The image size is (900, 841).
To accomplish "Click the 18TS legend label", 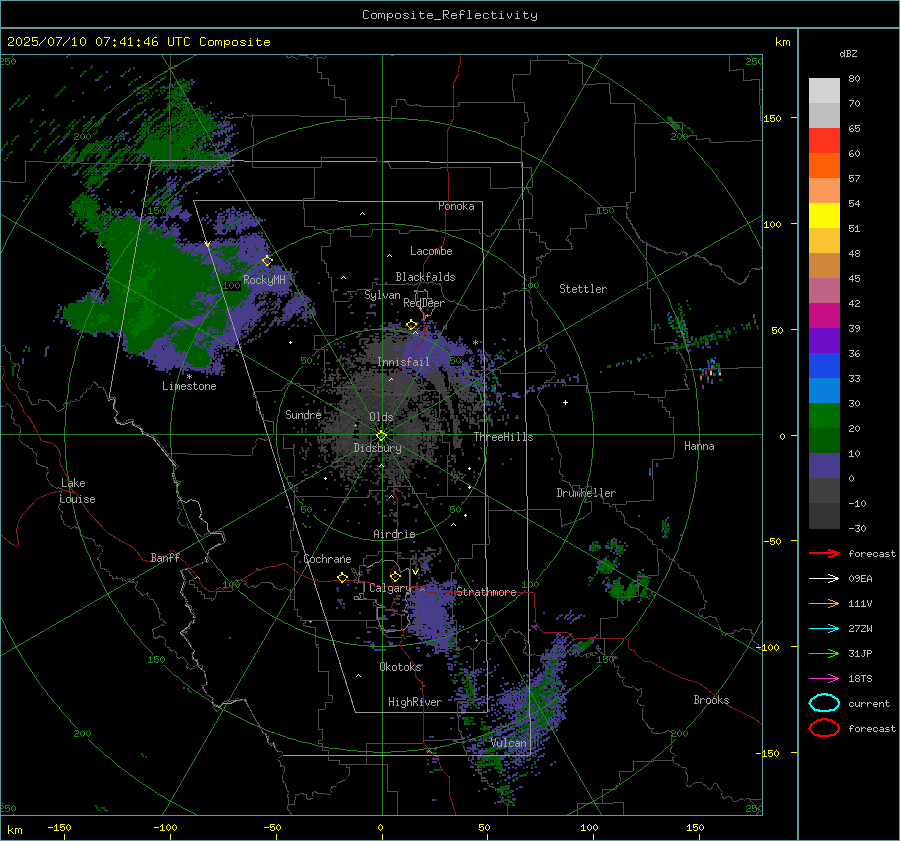I will [860, 679].
